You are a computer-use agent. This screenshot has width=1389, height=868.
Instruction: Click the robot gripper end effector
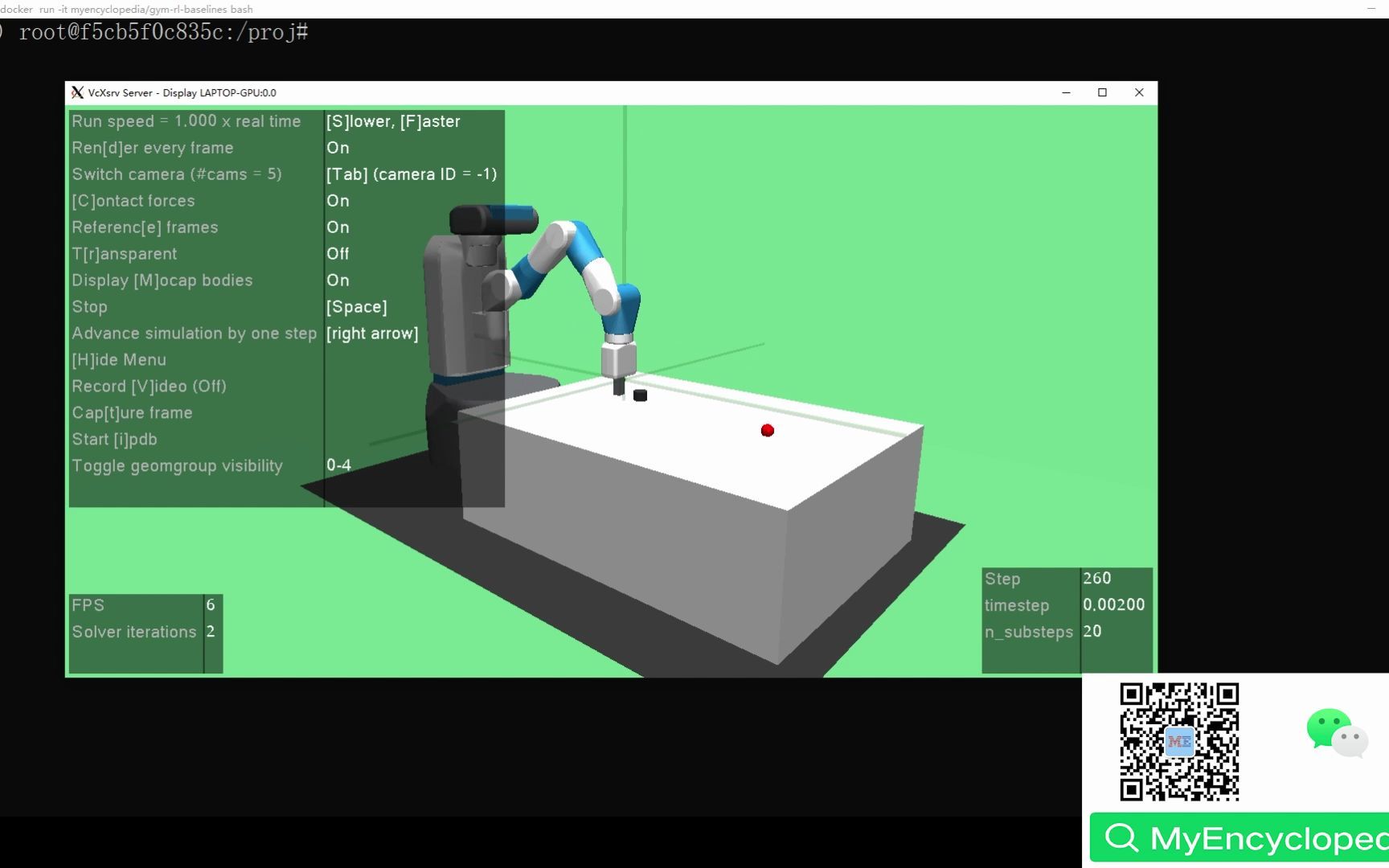click(619, 368)
